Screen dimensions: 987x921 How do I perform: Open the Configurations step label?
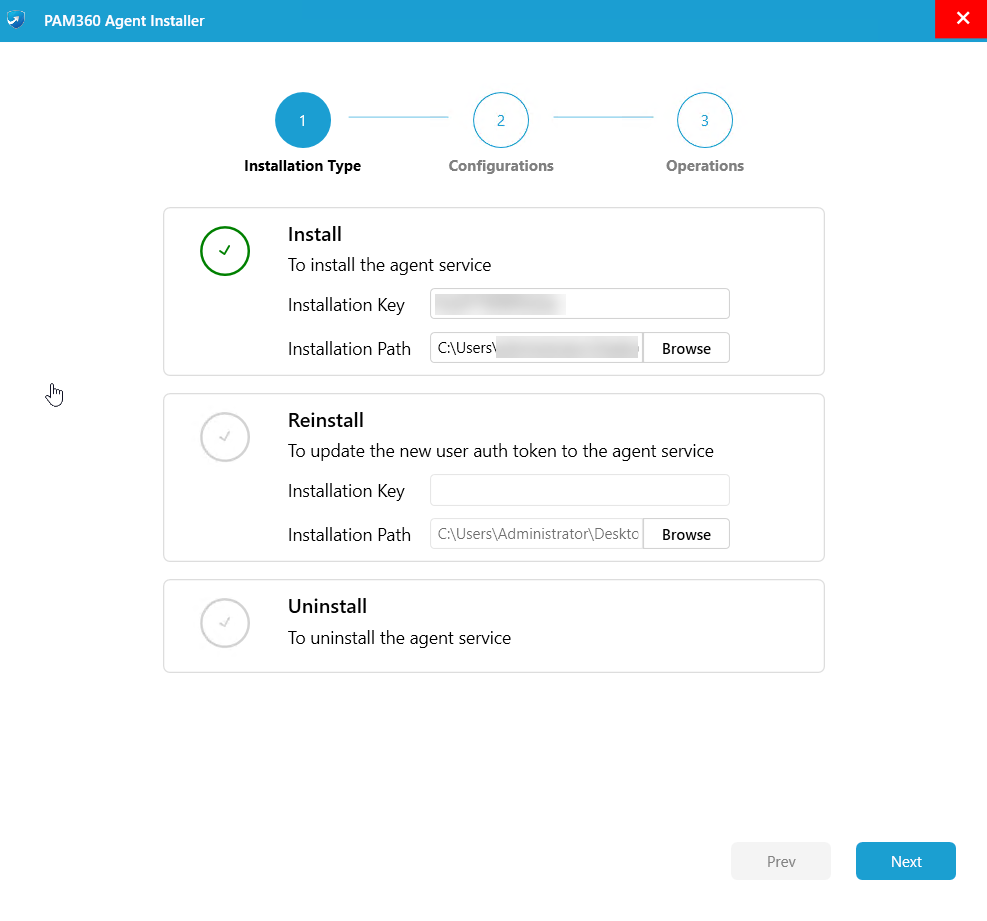tap(501, 166)
